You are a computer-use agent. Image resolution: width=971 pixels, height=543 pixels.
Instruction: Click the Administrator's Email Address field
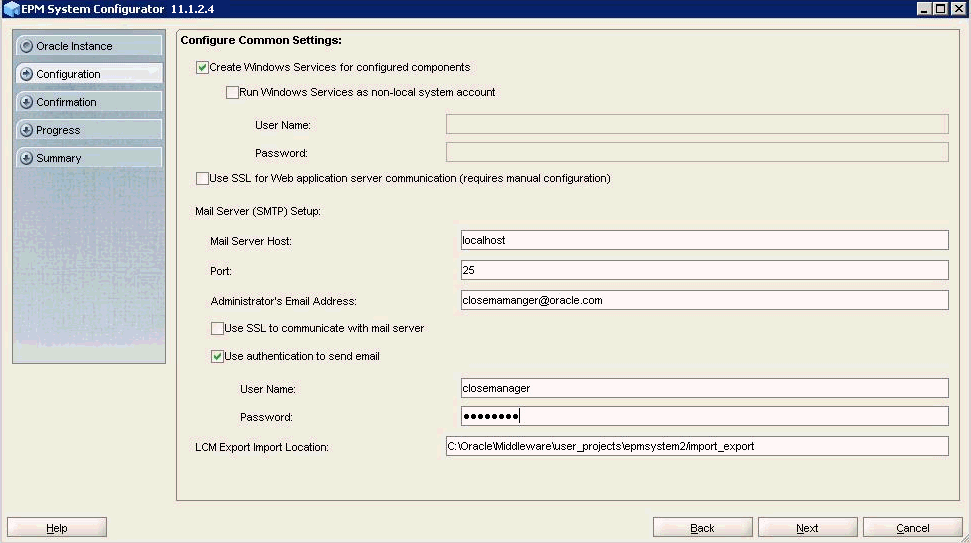coord(702,300)
